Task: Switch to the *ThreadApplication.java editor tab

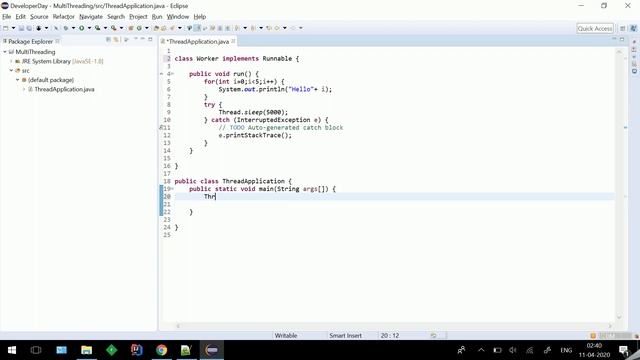Action: (198, 41)
